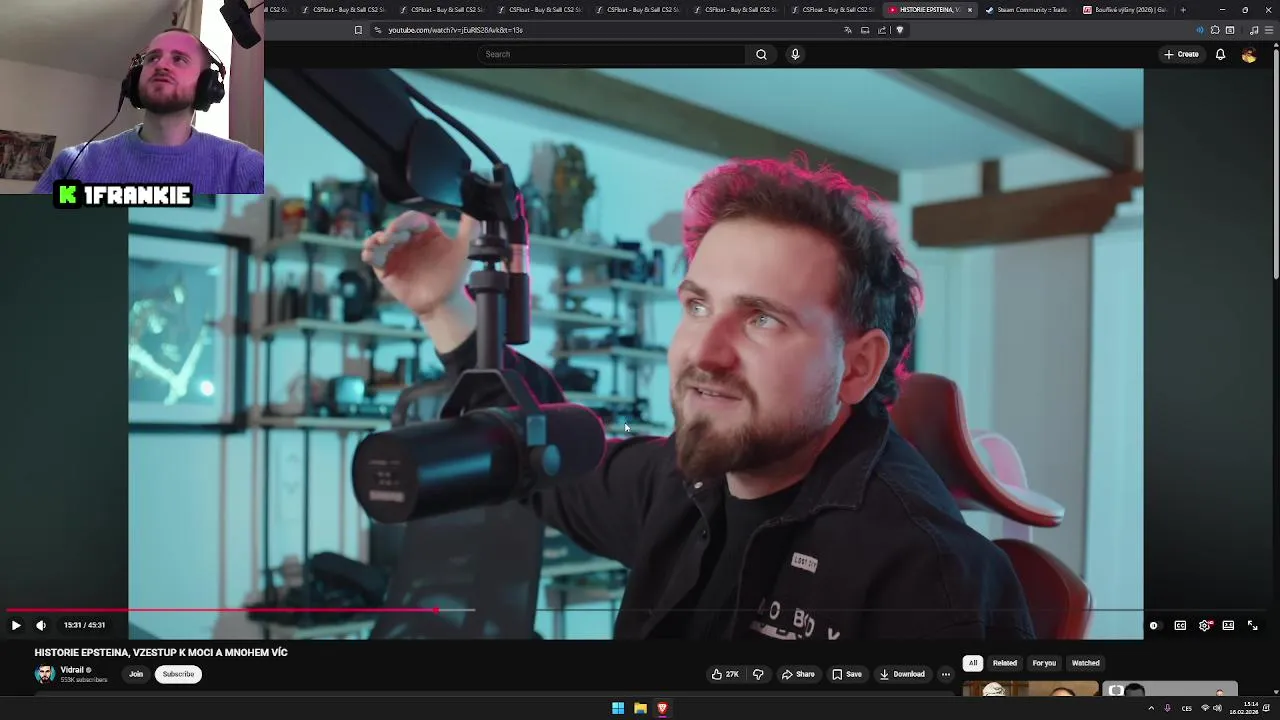Turn on subtitles with the CC button

coord(1180,625)
